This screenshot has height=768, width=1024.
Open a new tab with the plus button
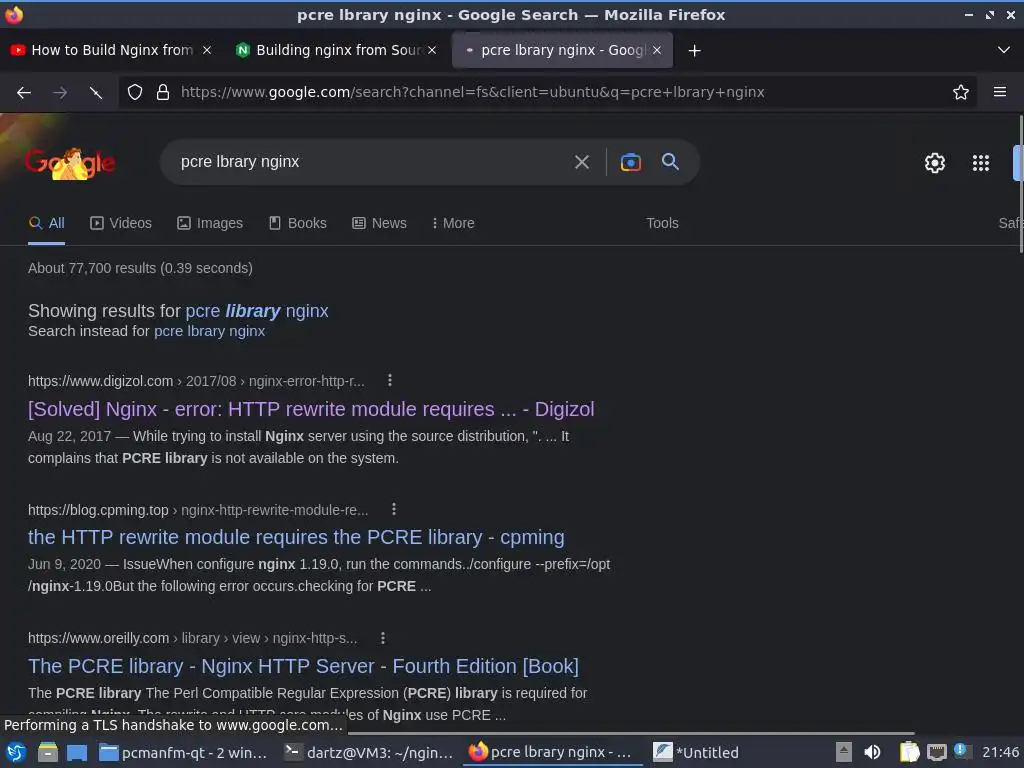pos(694,50)
